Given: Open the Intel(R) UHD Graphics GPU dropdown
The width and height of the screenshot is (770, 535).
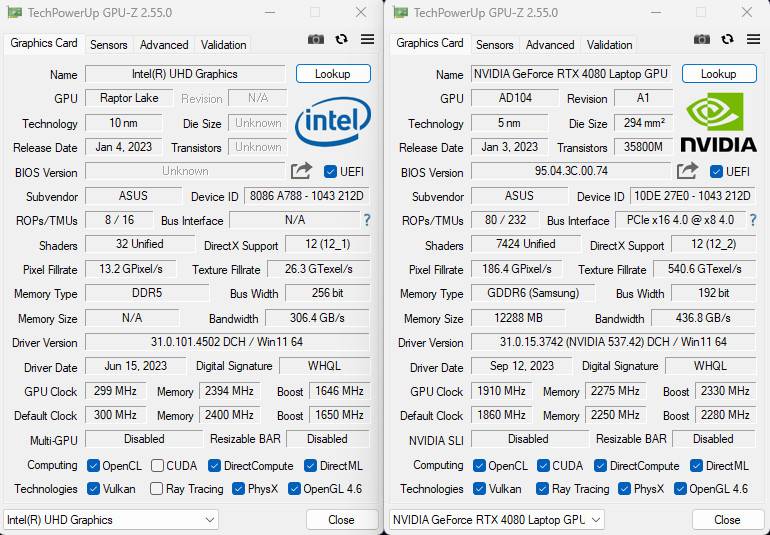Looking at the screenshot, I should (110, 520).
